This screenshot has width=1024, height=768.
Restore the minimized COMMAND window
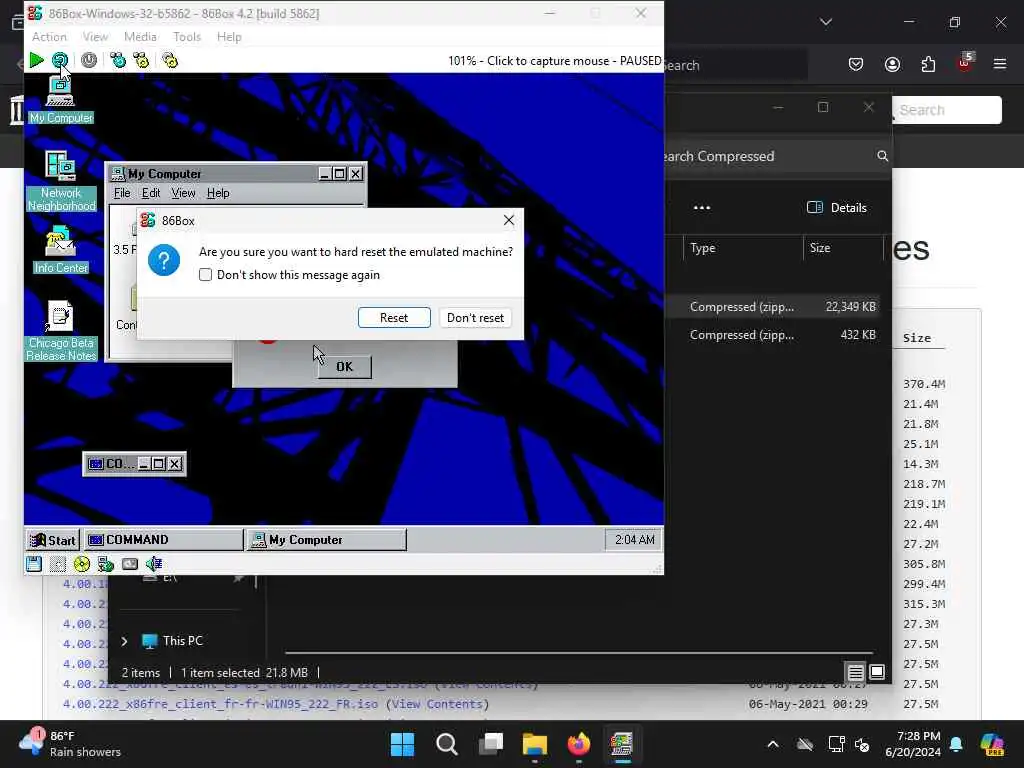[158, 464]
